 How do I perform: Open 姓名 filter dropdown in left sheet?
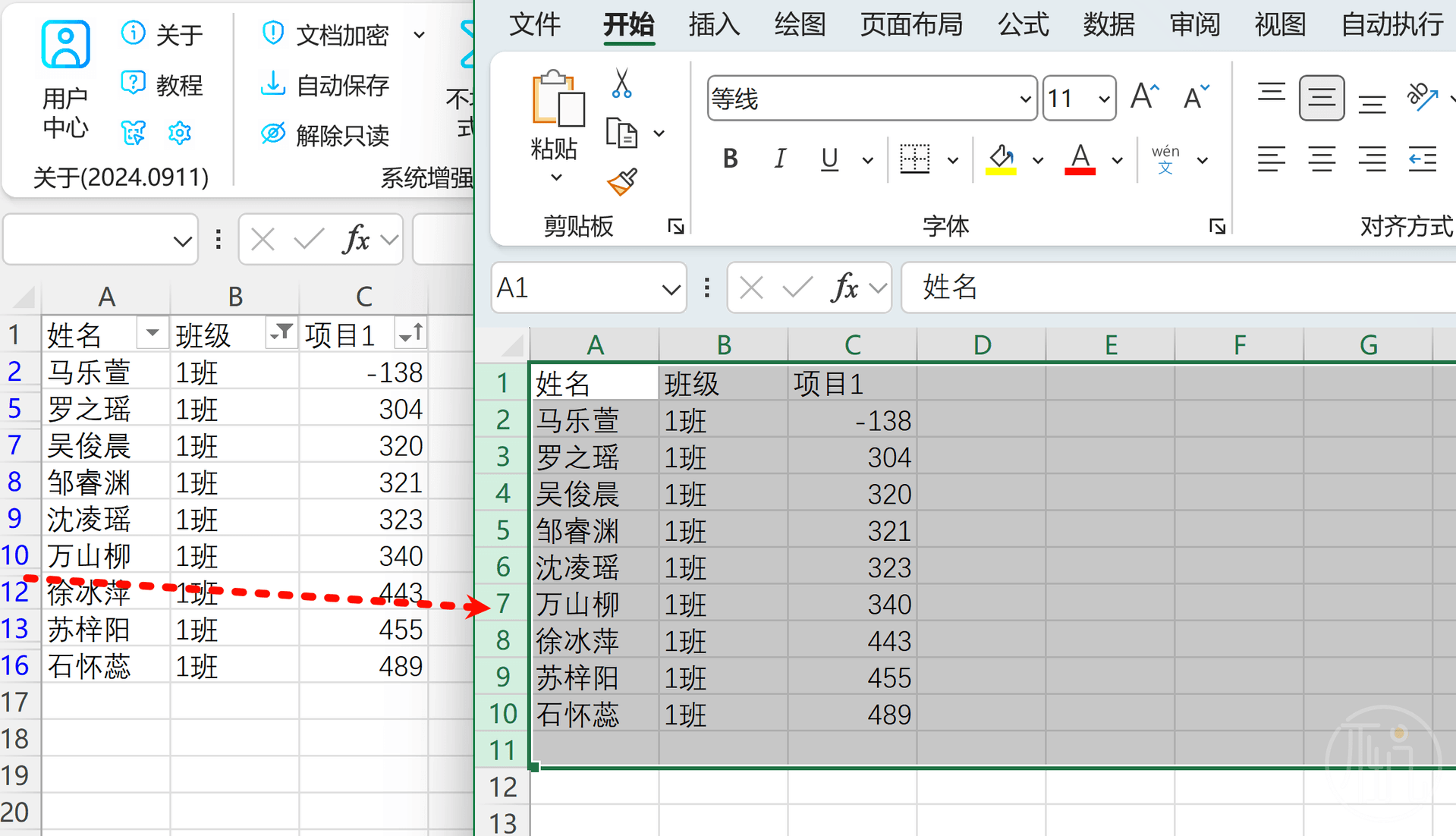152,333
